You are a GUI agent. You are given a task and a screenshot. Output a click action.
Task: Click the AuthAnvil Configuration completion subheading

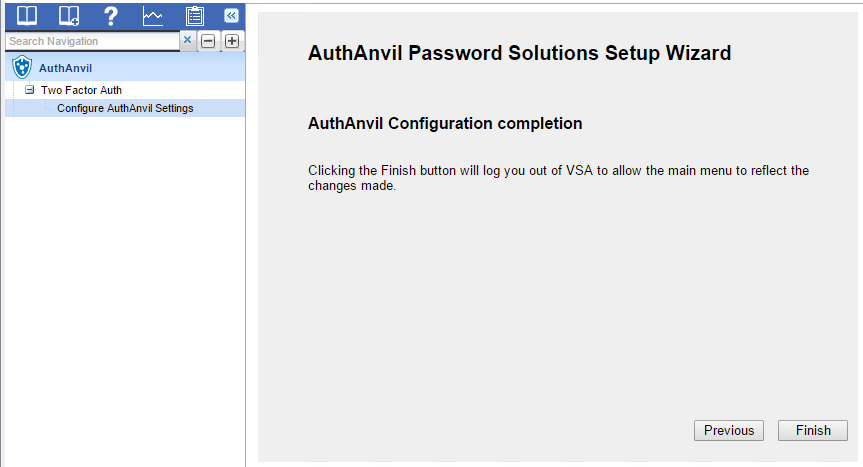(x=445, y=123)
